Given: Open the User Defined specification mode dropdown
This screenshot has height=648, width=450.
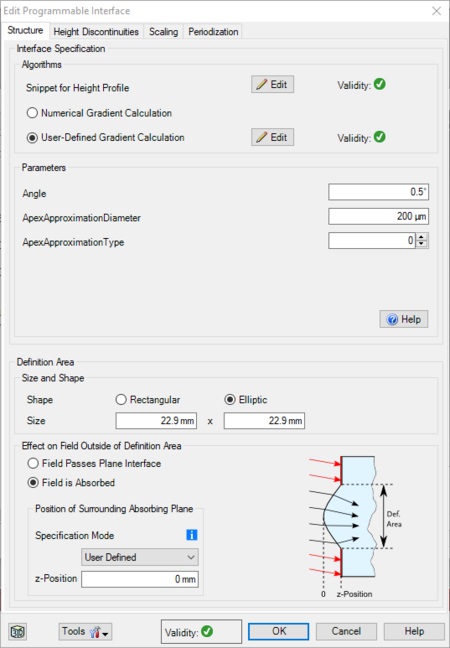Looking at the screenshot, I should point(140,557).
